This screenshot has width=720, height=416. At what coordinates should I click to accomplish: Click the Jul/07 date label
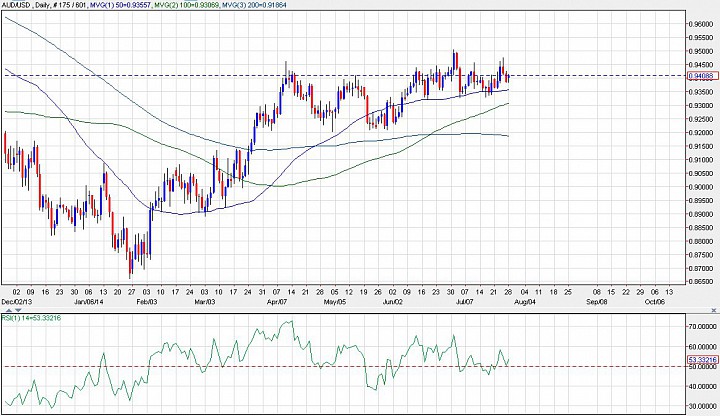tap(465, 302)
